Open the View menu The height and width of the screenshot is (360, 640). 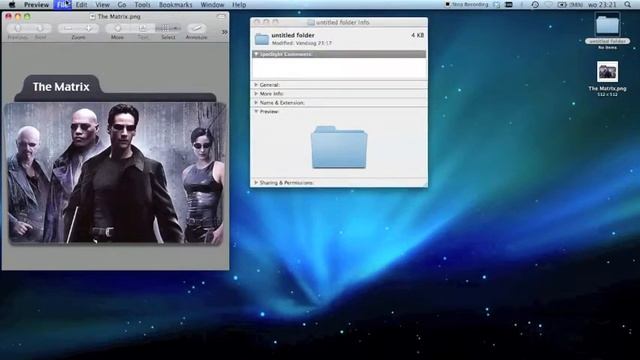tap(102, 5)
